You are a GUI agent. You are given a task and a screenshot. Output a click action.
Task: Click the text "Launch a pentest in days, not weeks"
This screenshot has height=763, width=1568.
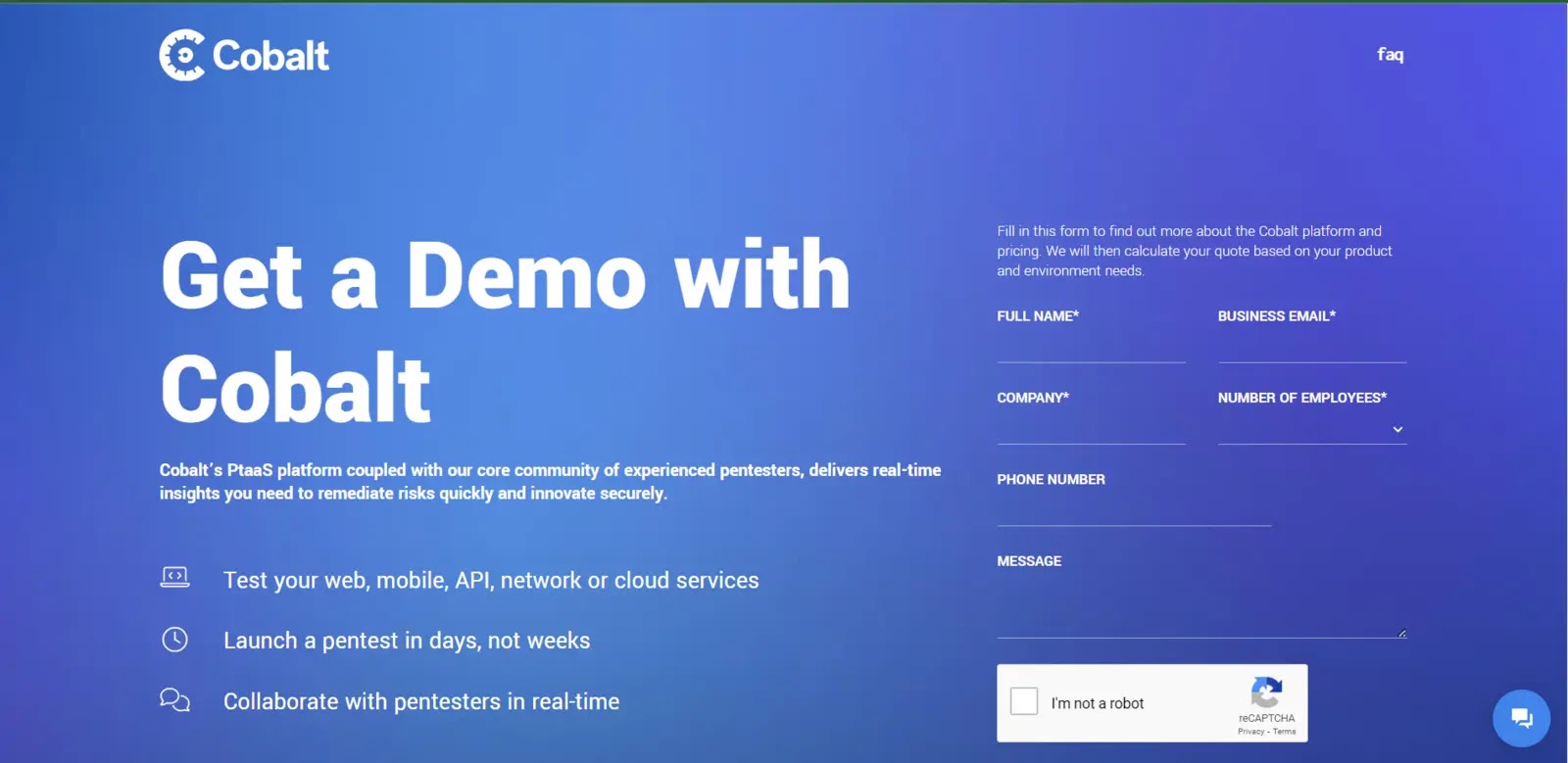point(407,641)
